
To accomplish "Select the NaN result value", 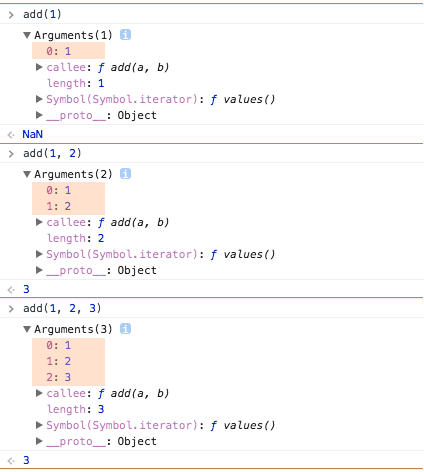I will 33,134.
